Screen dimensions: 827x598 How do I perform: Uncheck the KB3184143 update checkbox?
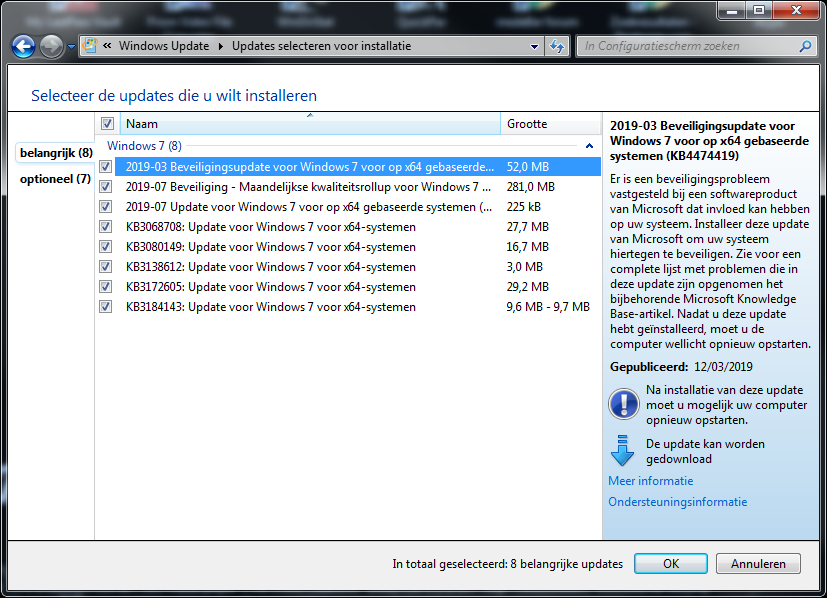coord(105,307)
